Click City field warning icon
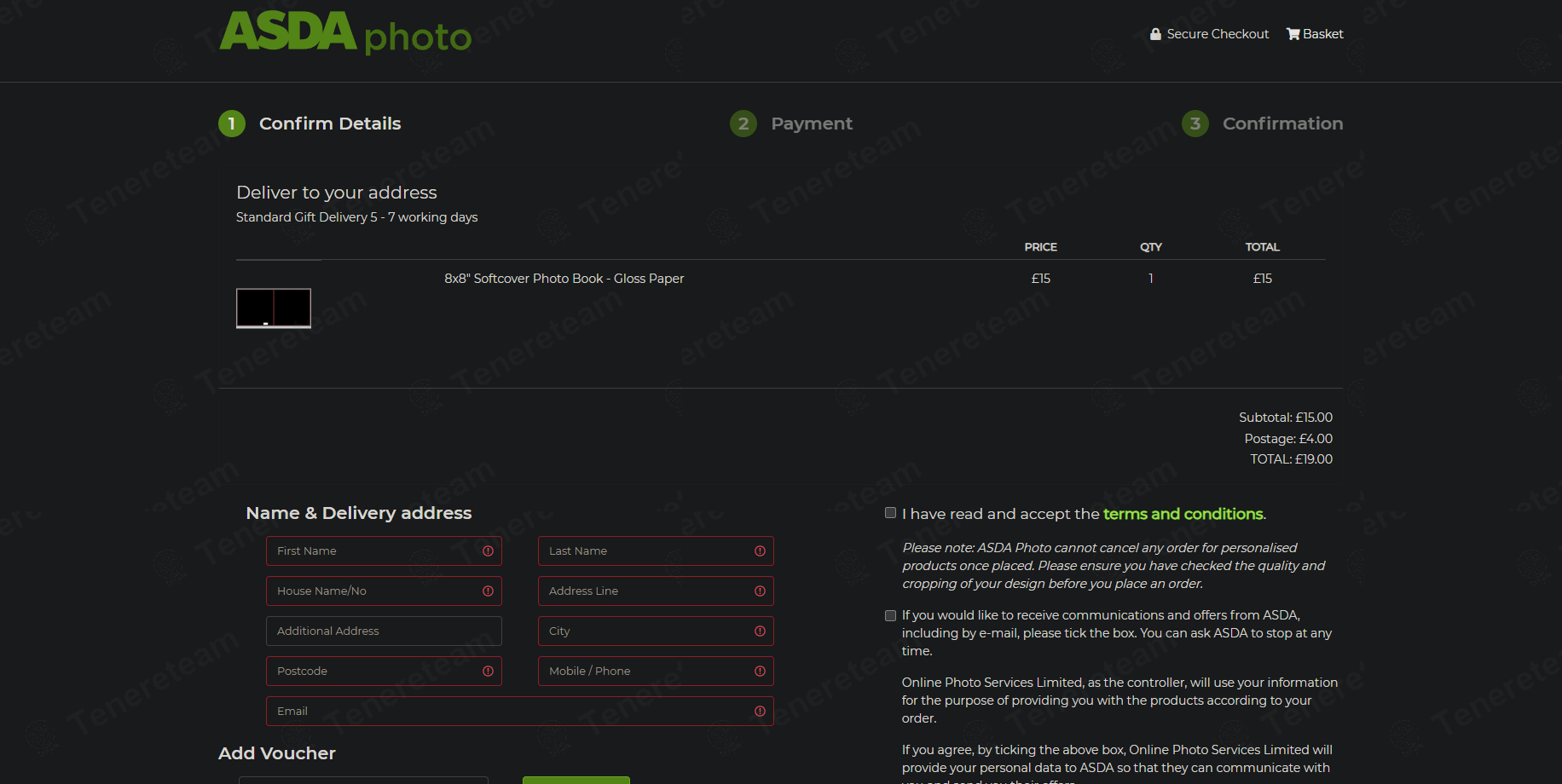This screenshot has height=784, width=1562. point(760,631)
